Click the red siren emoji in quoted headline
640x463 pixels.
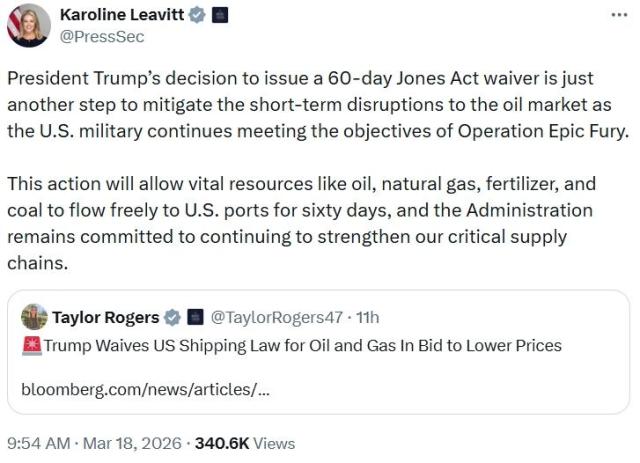[30, 346]
